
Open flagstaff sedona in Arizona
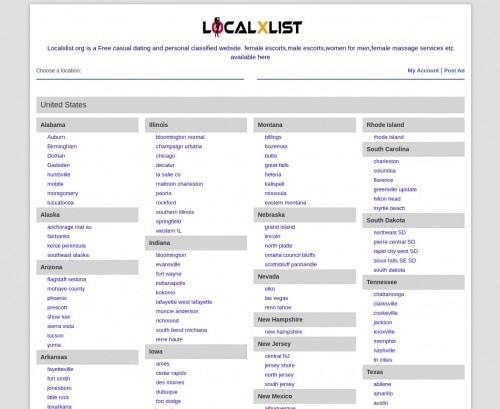(67, 279)
